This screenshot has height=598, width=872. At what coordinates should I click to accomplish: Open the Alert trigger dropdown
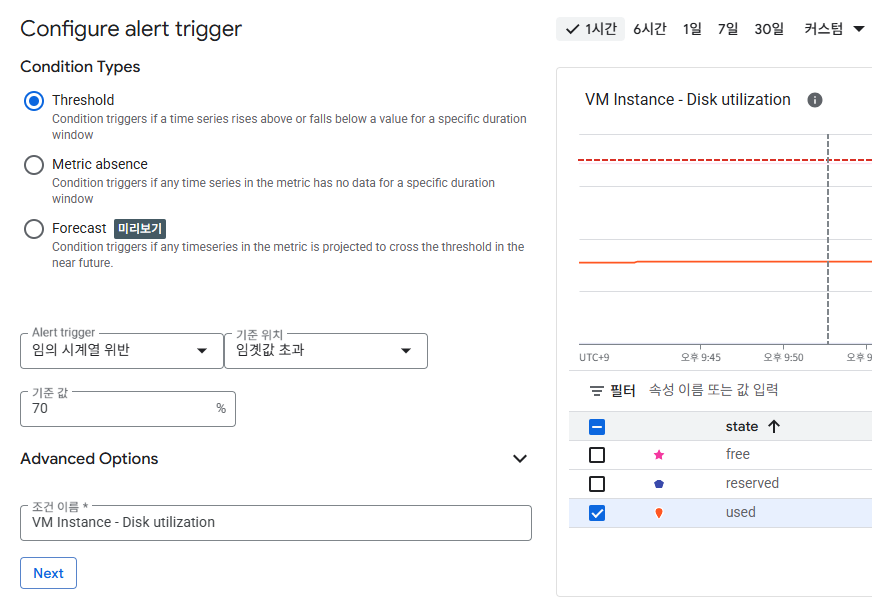coord(122,351)
